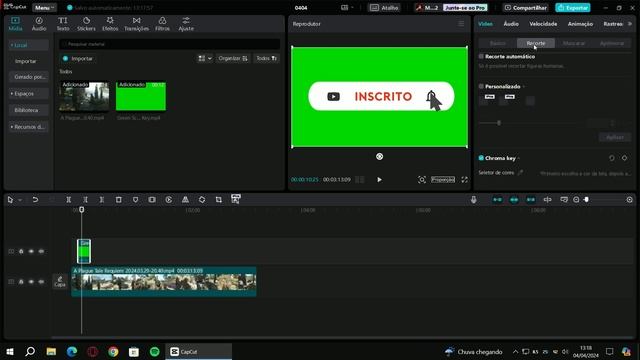Viewport: 640px width, 360px height.
Task: Delete selected clip with trash icon
Action: 118,200
